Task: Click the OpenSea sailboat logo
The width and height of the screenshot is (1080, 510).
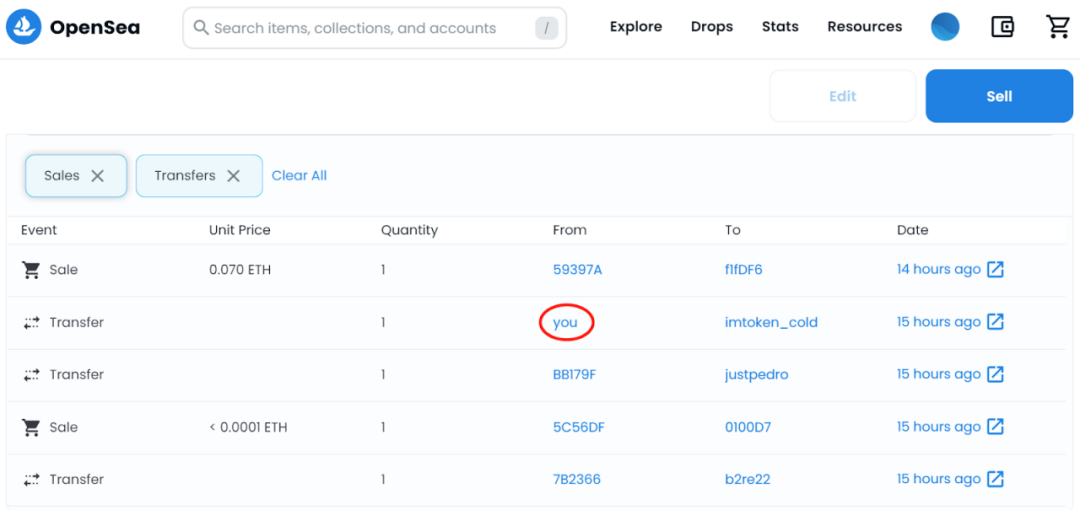Action: [22, 27]
